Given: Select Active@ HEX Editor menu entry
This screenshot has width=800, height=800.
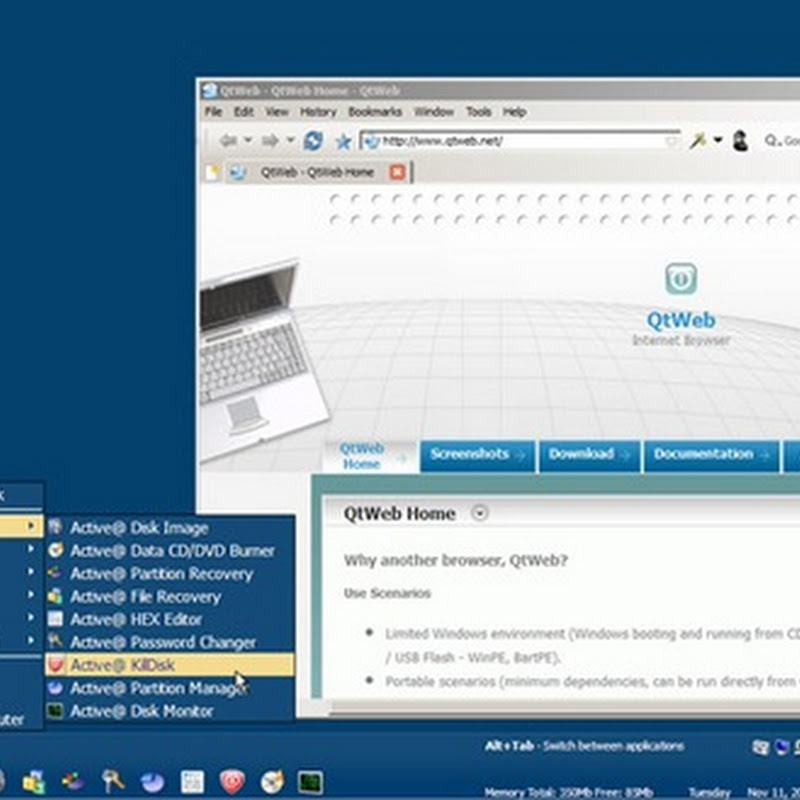Looking at the screenshot, I should (170, 619).
